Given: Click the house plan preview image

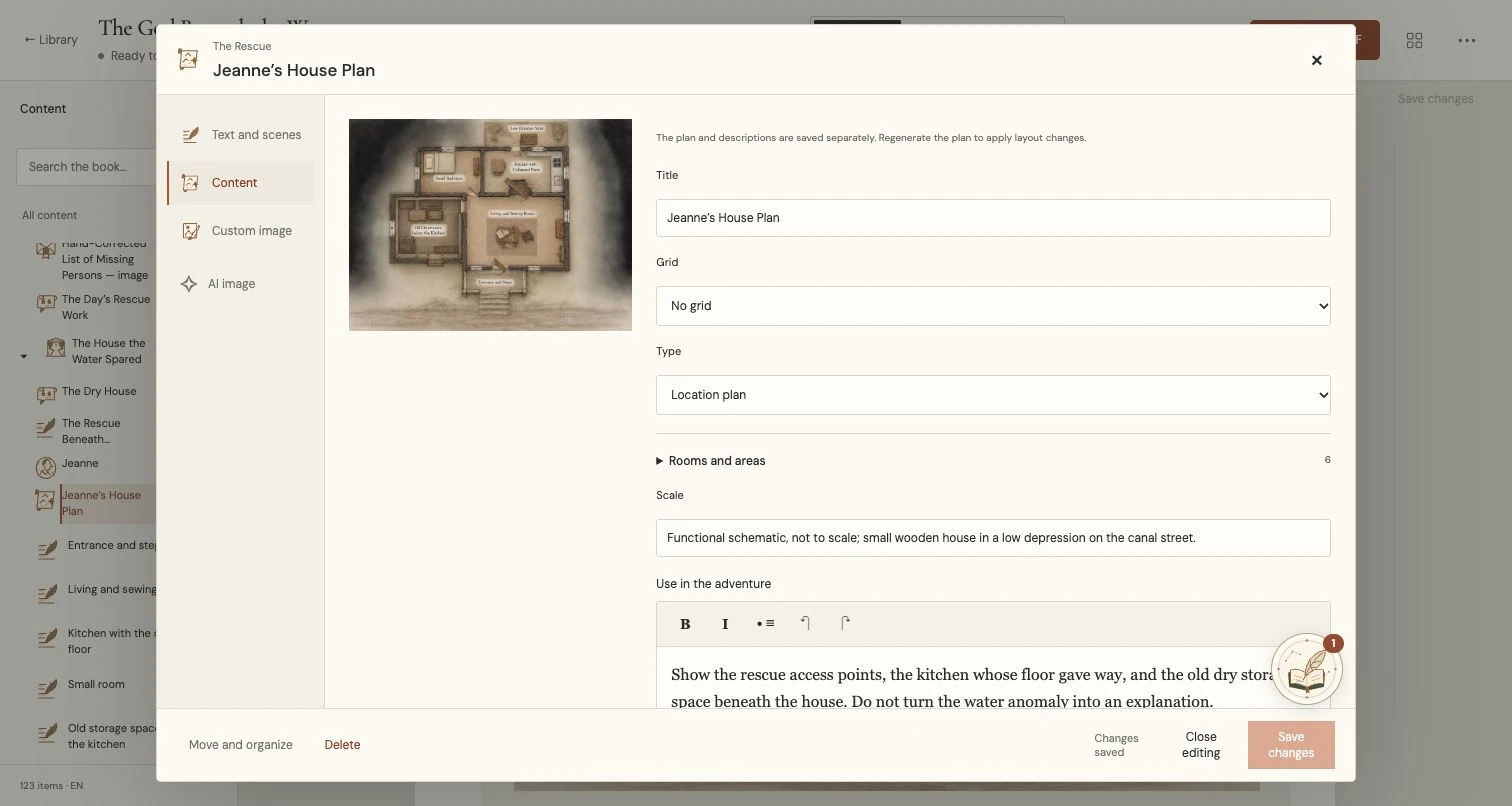Looking at the screenshot, I should 490,225.
